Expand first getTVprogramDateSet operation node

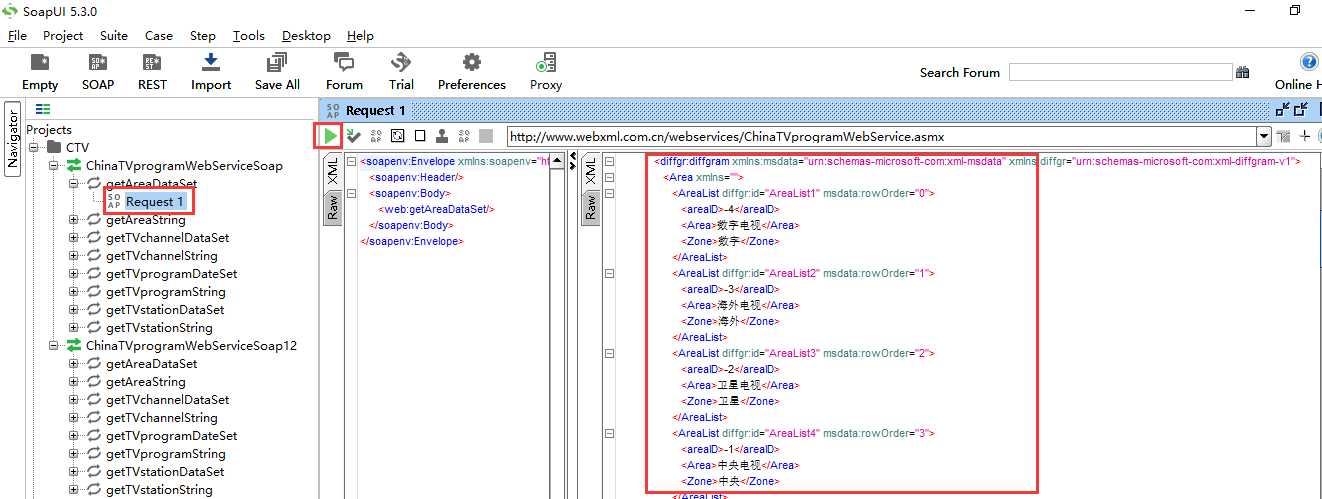74,274
